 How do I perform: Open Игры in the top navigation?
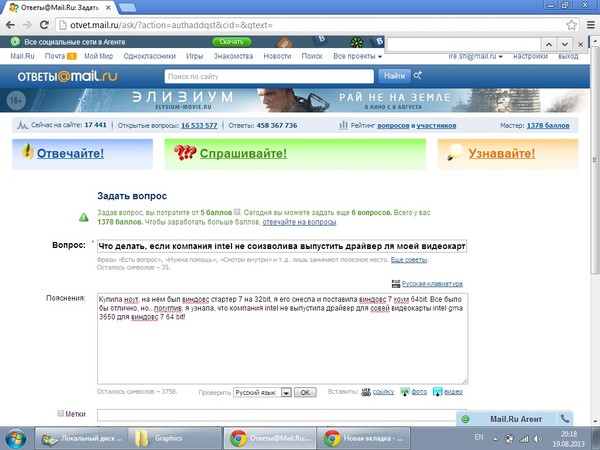click(194, 56)
